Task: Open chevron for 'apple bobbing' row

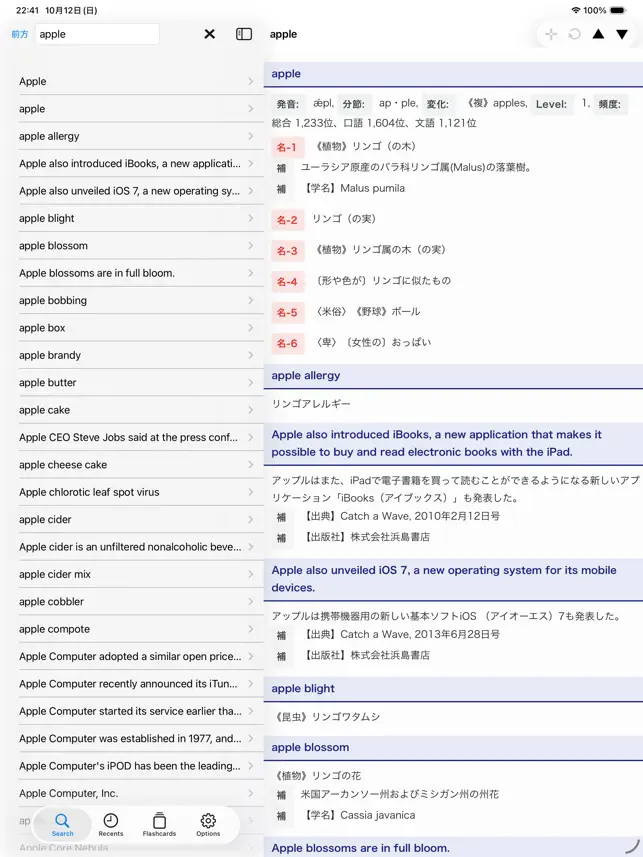Action: coord(250,300)
